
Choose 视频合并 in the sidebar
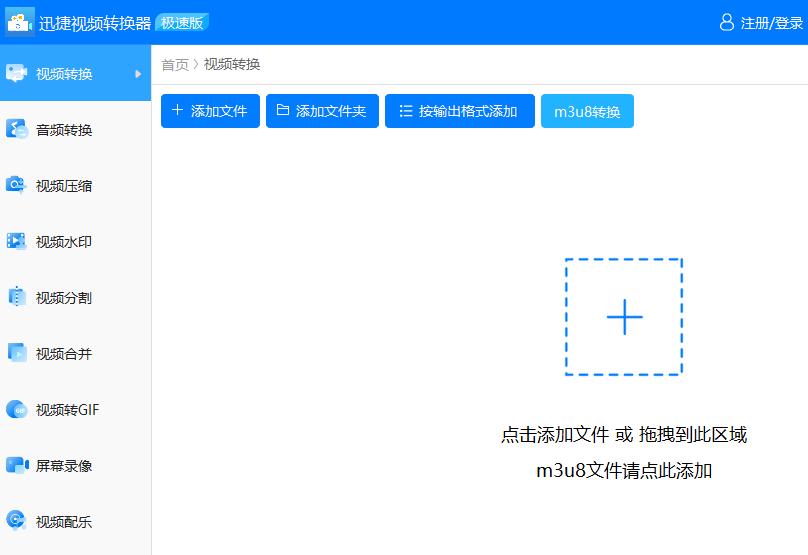[75, 354]
